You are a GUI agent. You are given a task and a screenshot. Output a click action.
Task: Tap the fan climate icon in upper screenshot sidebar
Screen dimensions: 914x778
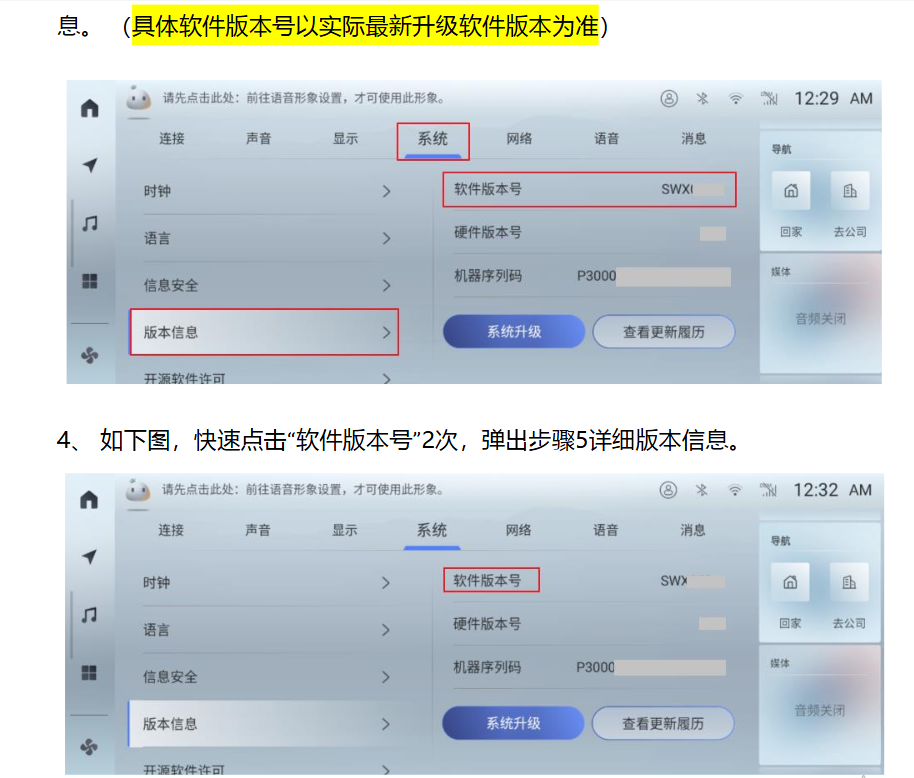[90, 355]
